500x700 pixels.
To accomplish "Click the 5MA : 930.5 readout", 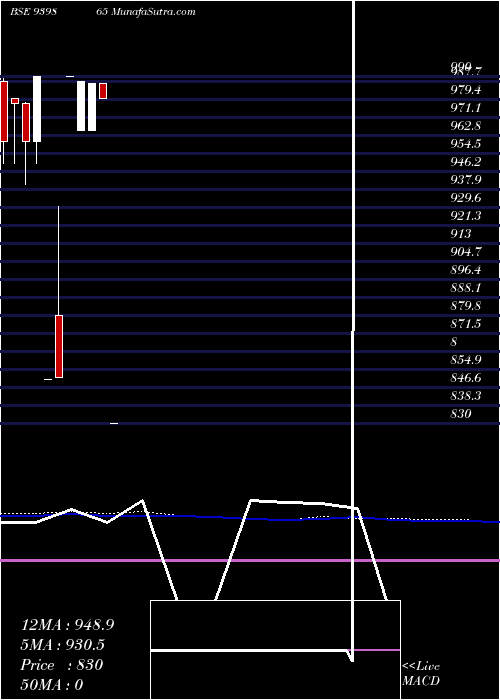I will (62, 645).
